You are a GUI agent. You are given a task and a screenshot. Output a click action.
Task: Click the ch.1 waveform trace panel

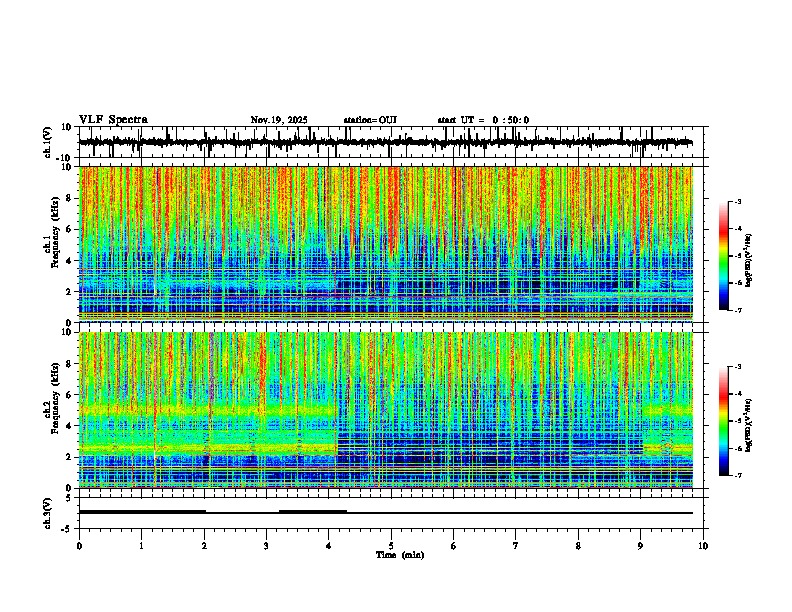(x=391, y=142)
